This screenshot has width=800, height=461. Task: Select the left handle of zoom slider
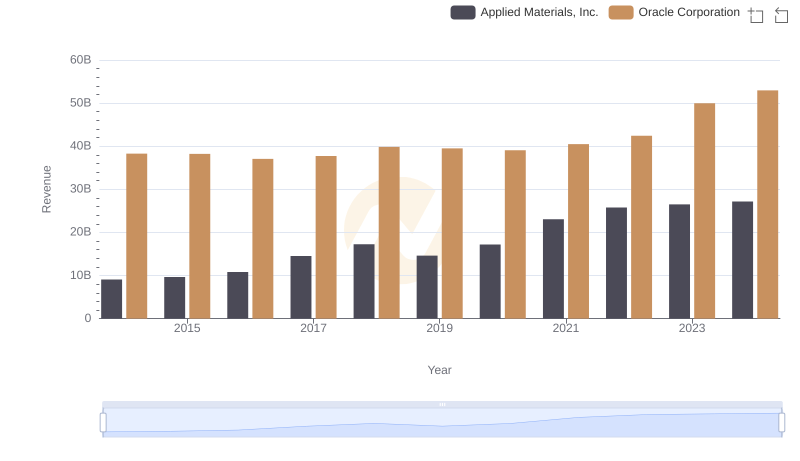tap(103, 423)
